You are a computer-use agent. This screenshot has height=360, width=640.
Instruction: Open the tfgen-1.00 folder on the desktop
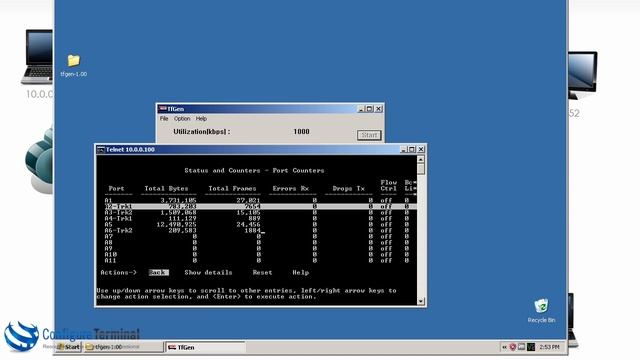point(73,65)
